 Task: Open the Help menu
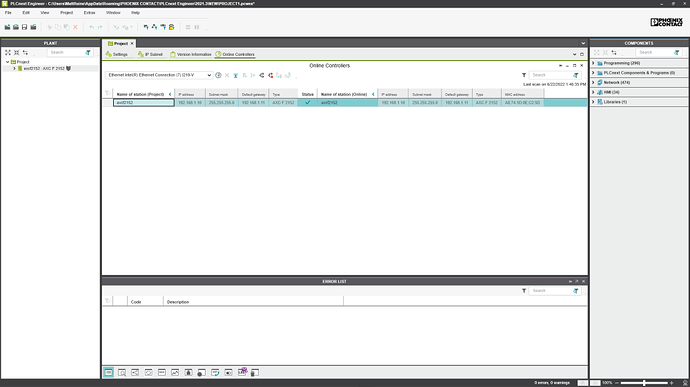click(135, 13)
